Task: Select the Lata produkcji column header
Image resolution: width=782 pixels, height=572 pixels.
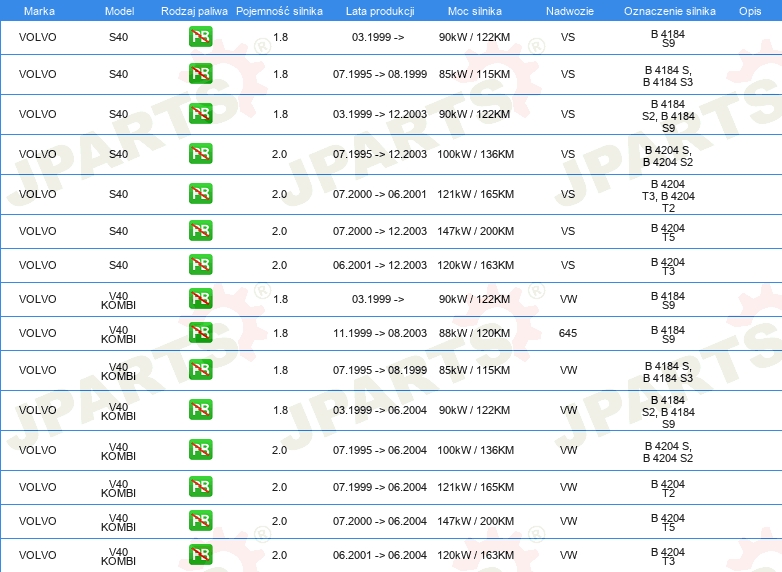Action: [x=380, y=11]
